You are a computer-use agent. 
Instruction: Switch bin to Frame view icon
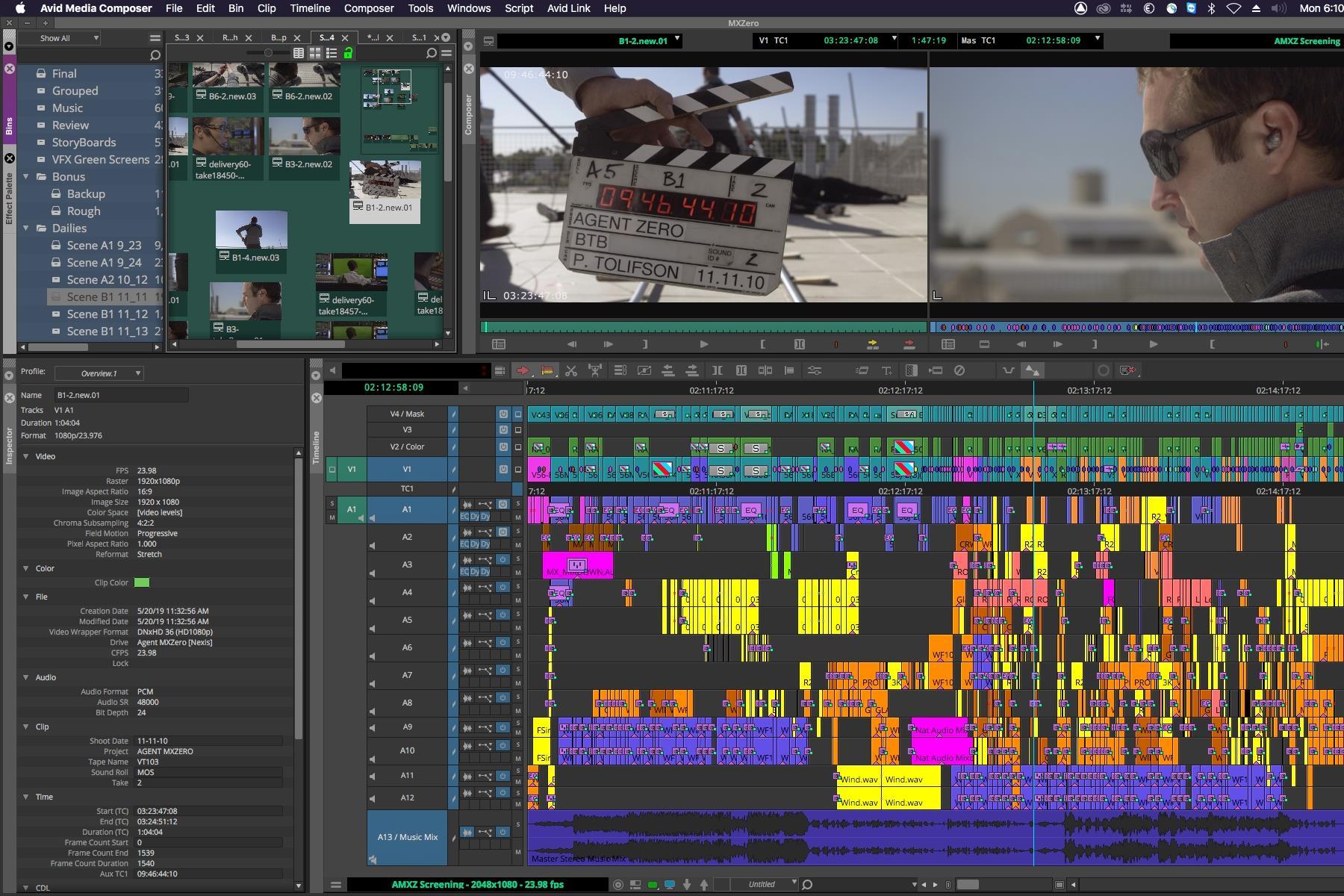(315, 53)
